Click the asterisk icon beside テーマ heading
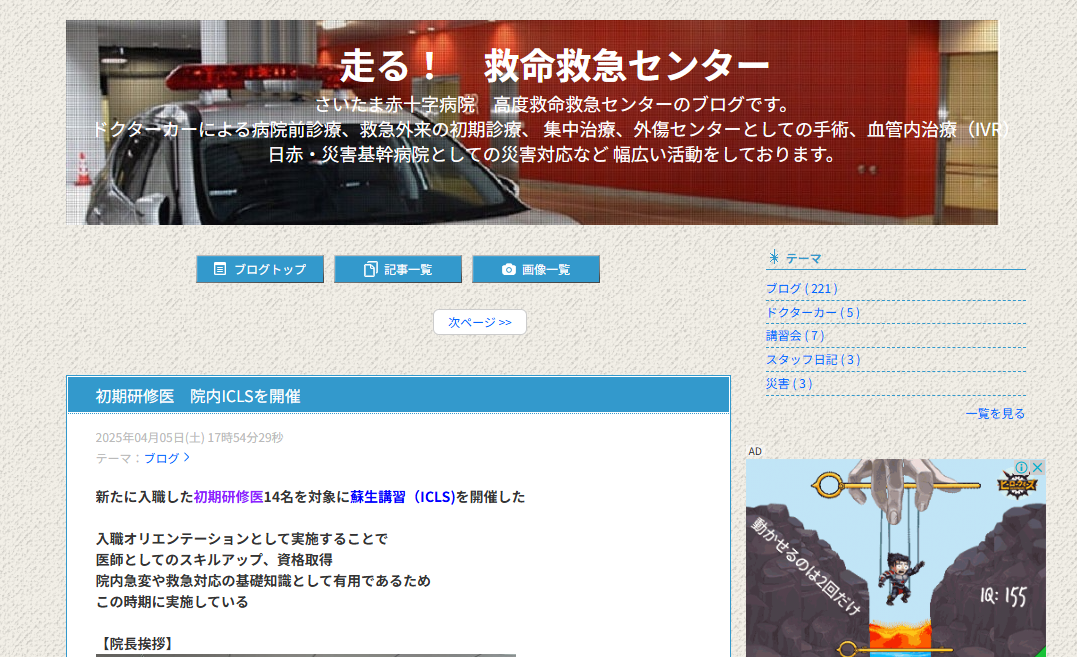This screenshot has width=1077, height=657. (774, 257)
